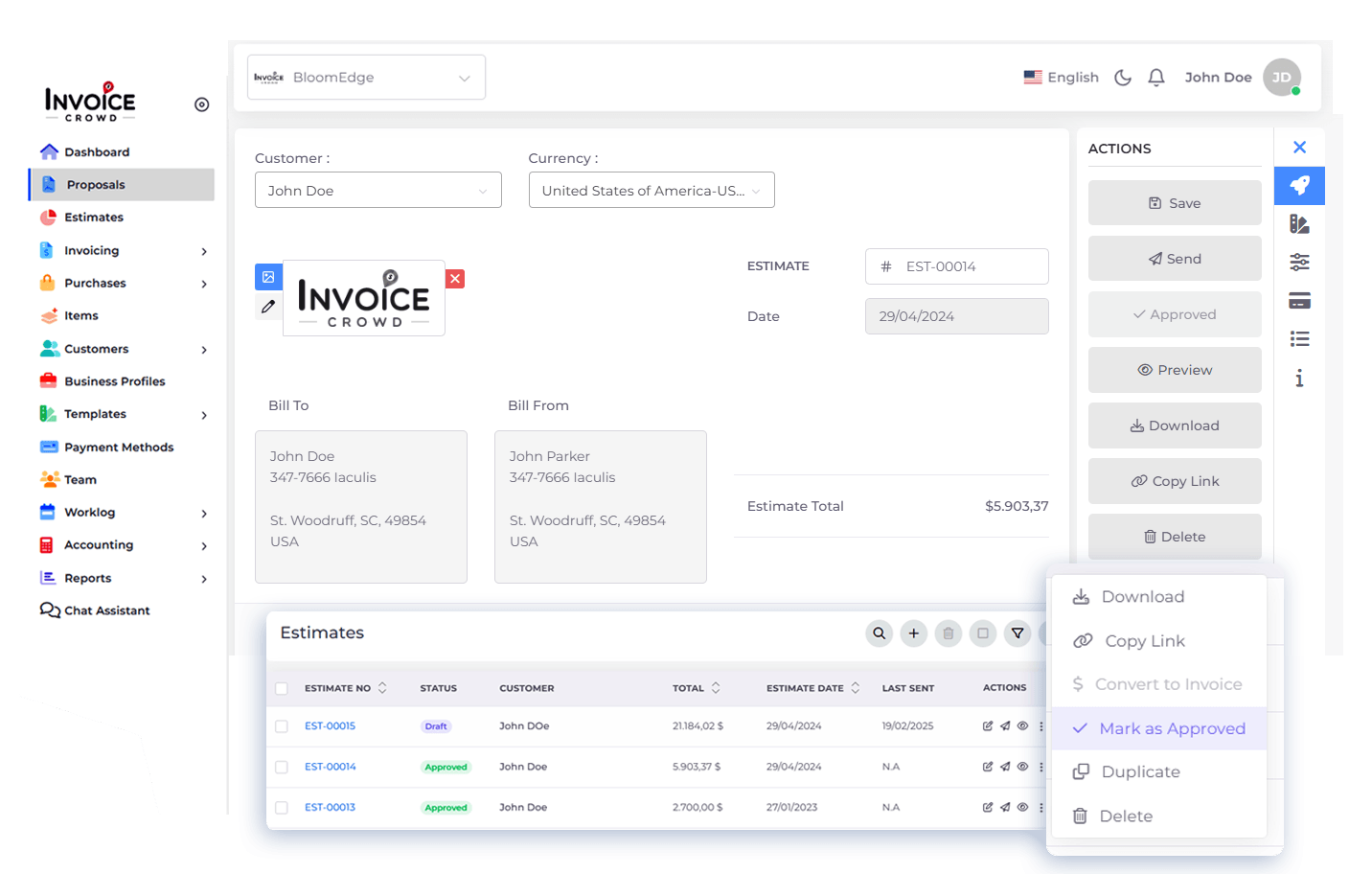Add new estimate with plus icon
1372x874 pixels.
coord(914,633)
